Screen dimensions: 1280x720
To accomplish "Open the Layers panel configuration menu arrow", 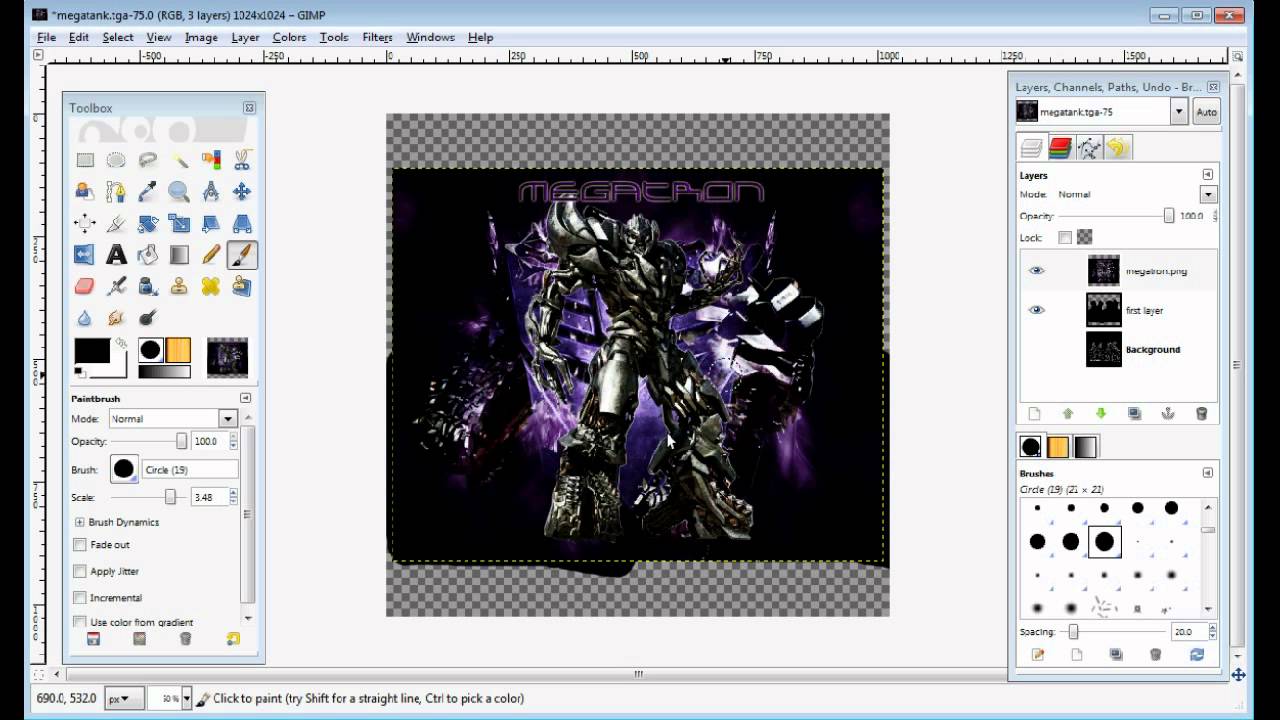I will click(1208, 175).
